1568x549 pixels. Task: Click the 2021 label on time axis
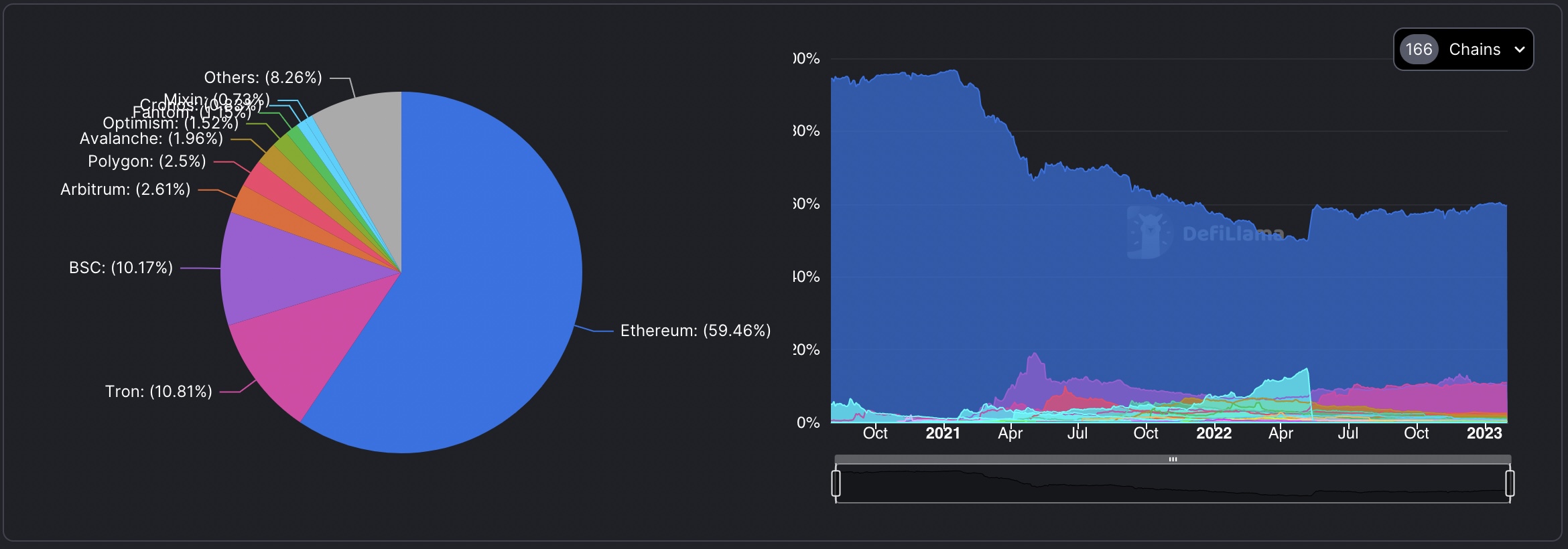click(942, 433)
